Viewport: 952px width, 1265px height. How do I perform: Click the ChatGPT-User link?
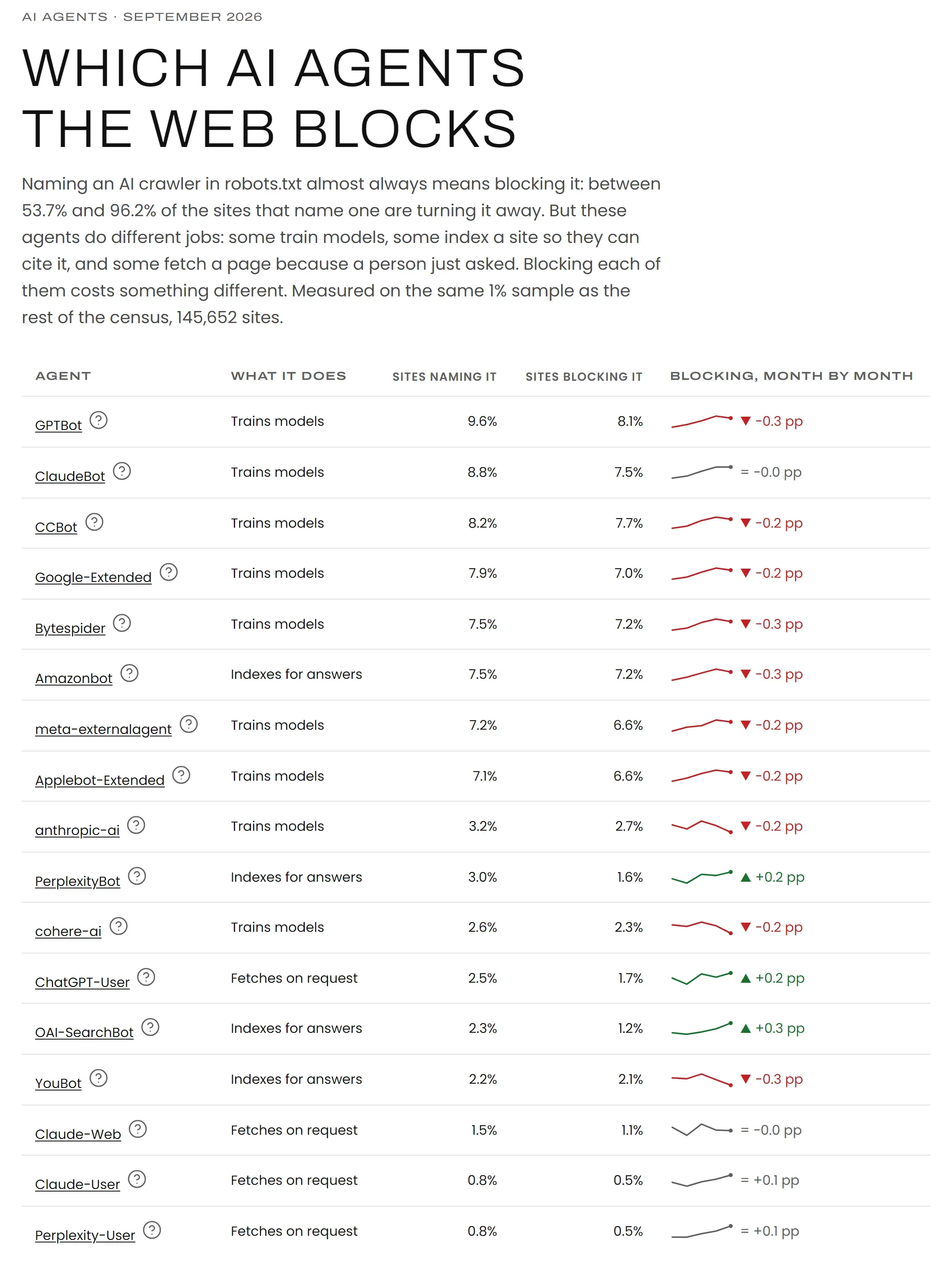coord(82,982)
